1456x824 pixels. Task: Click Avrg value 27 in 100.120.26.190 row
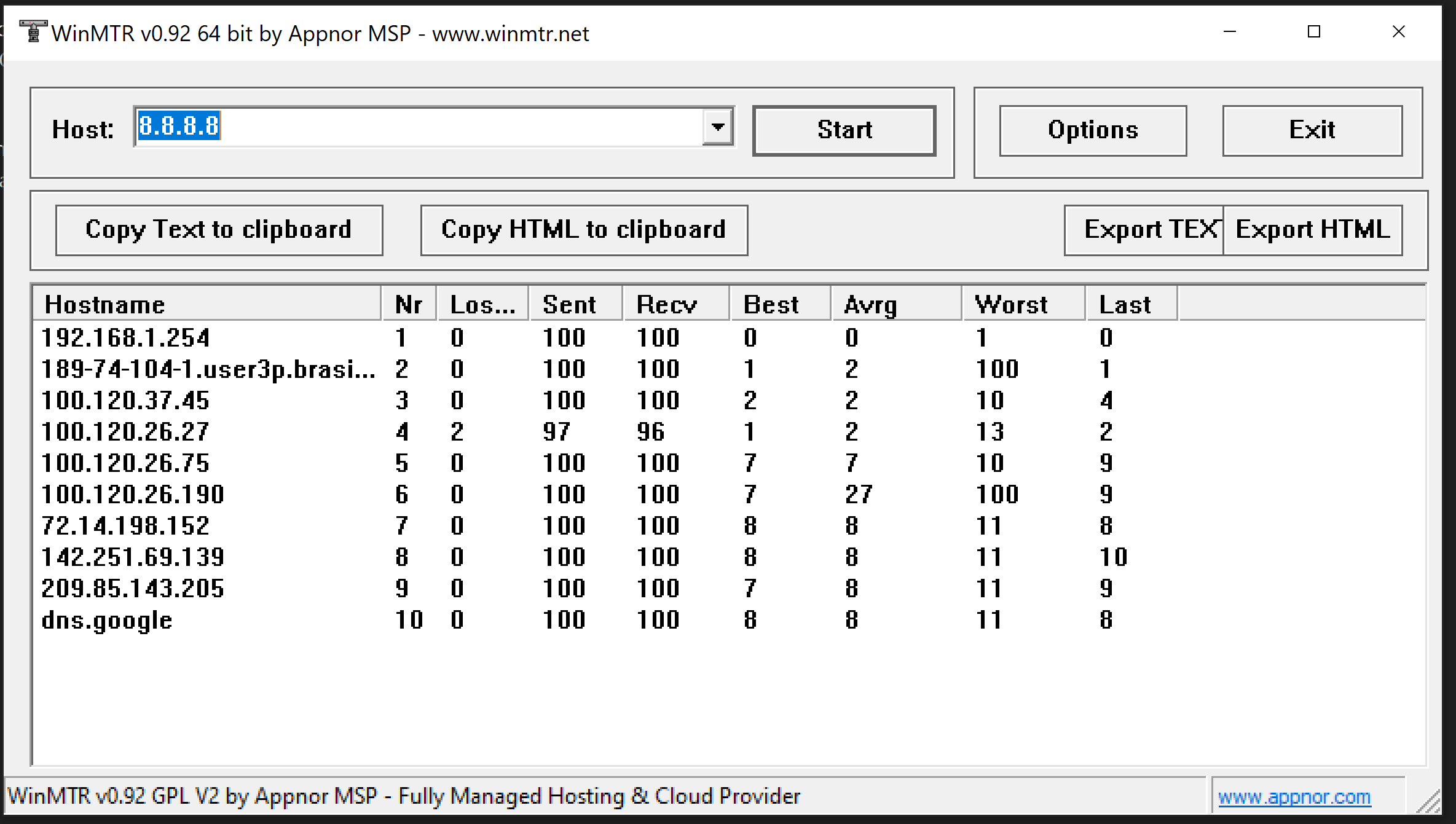[x=859, y=494]
